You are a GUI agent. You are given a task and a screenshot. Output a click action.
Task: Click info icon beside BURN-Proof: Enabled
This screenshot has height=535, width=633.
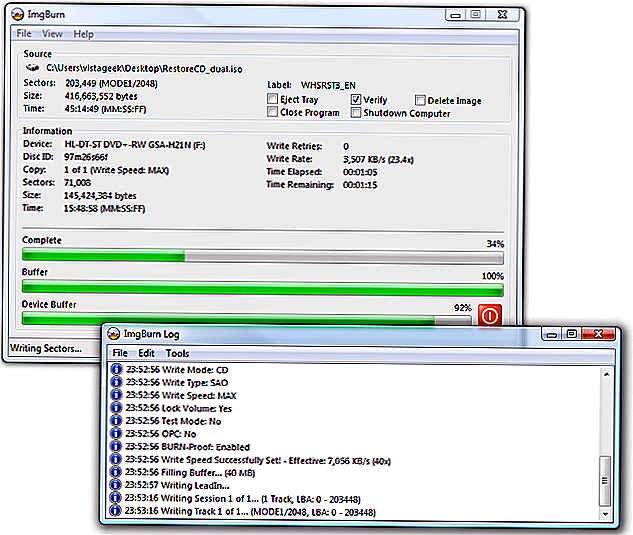[x=116, y=447]
